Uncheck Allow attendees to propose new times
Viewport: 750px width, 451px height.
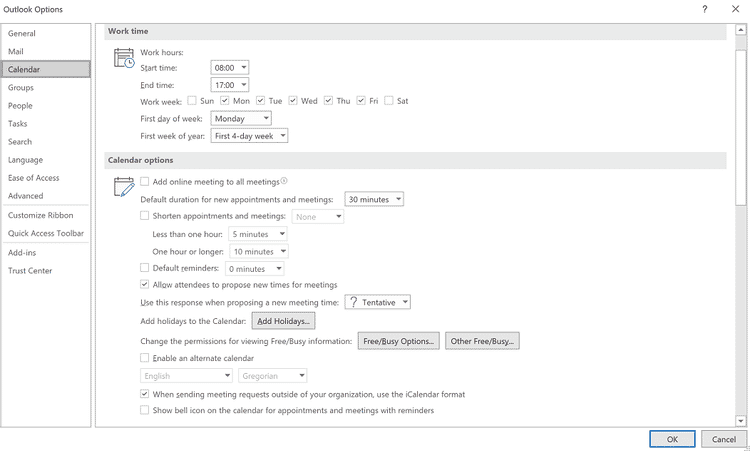pyautogui.click(x=144, y=285)
